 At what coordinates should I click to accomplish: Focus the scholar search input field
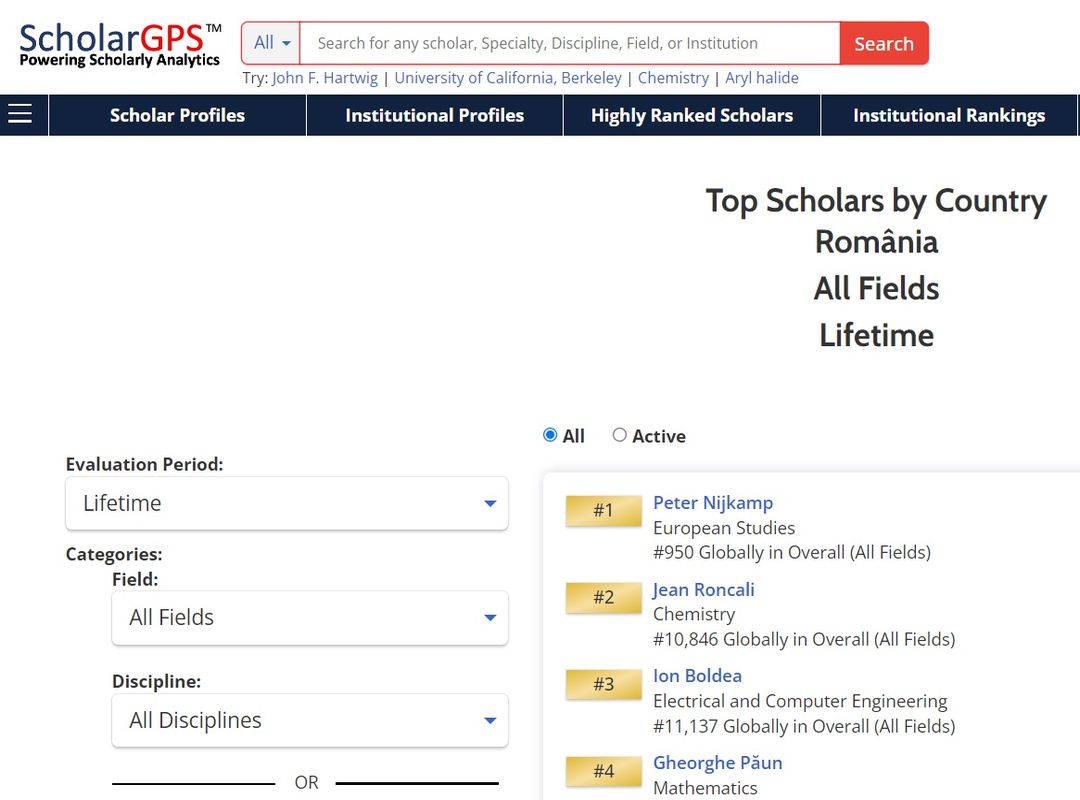coord(570,43)
